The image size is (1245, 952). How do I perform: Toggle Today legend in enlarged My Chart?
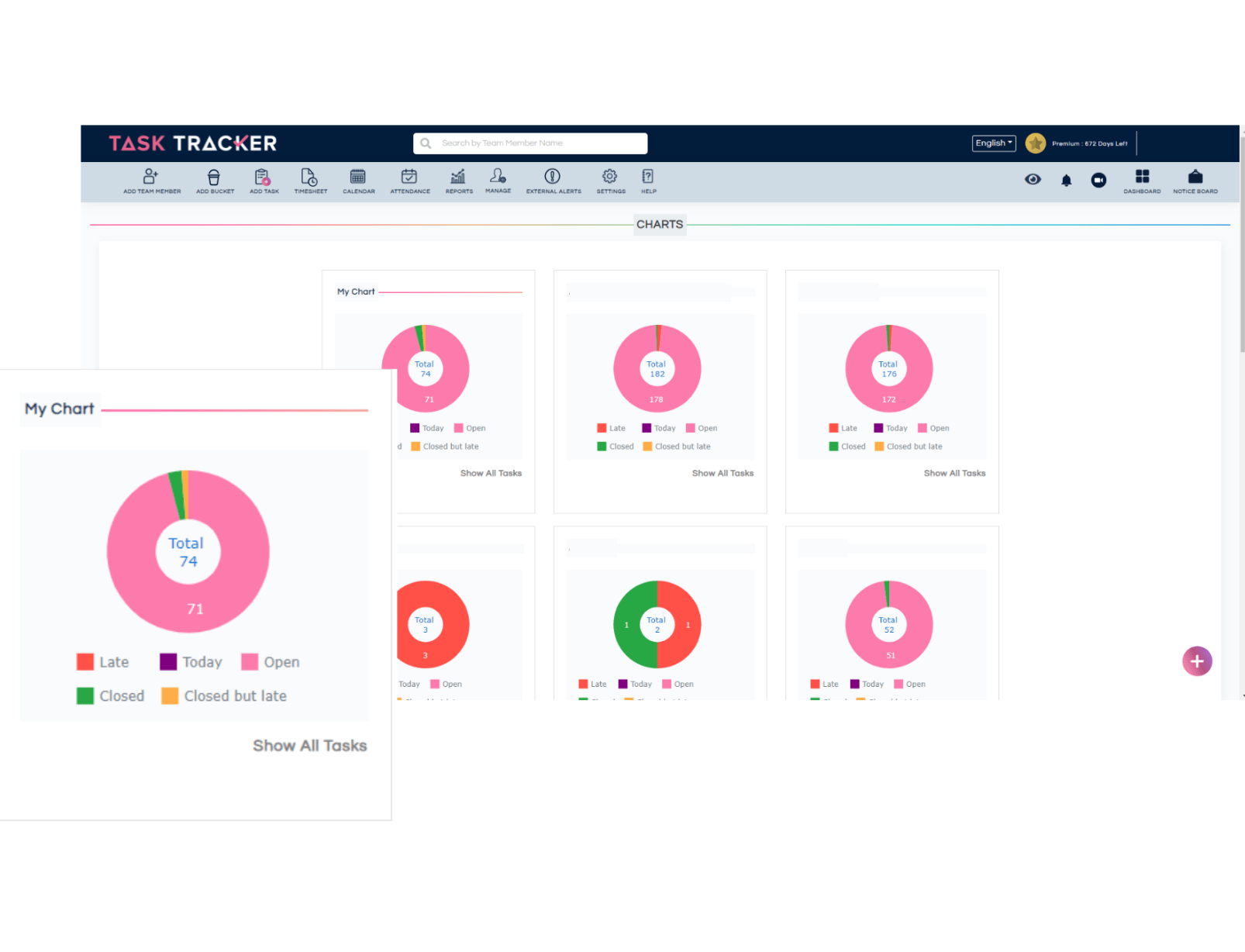tap(191, 662)
